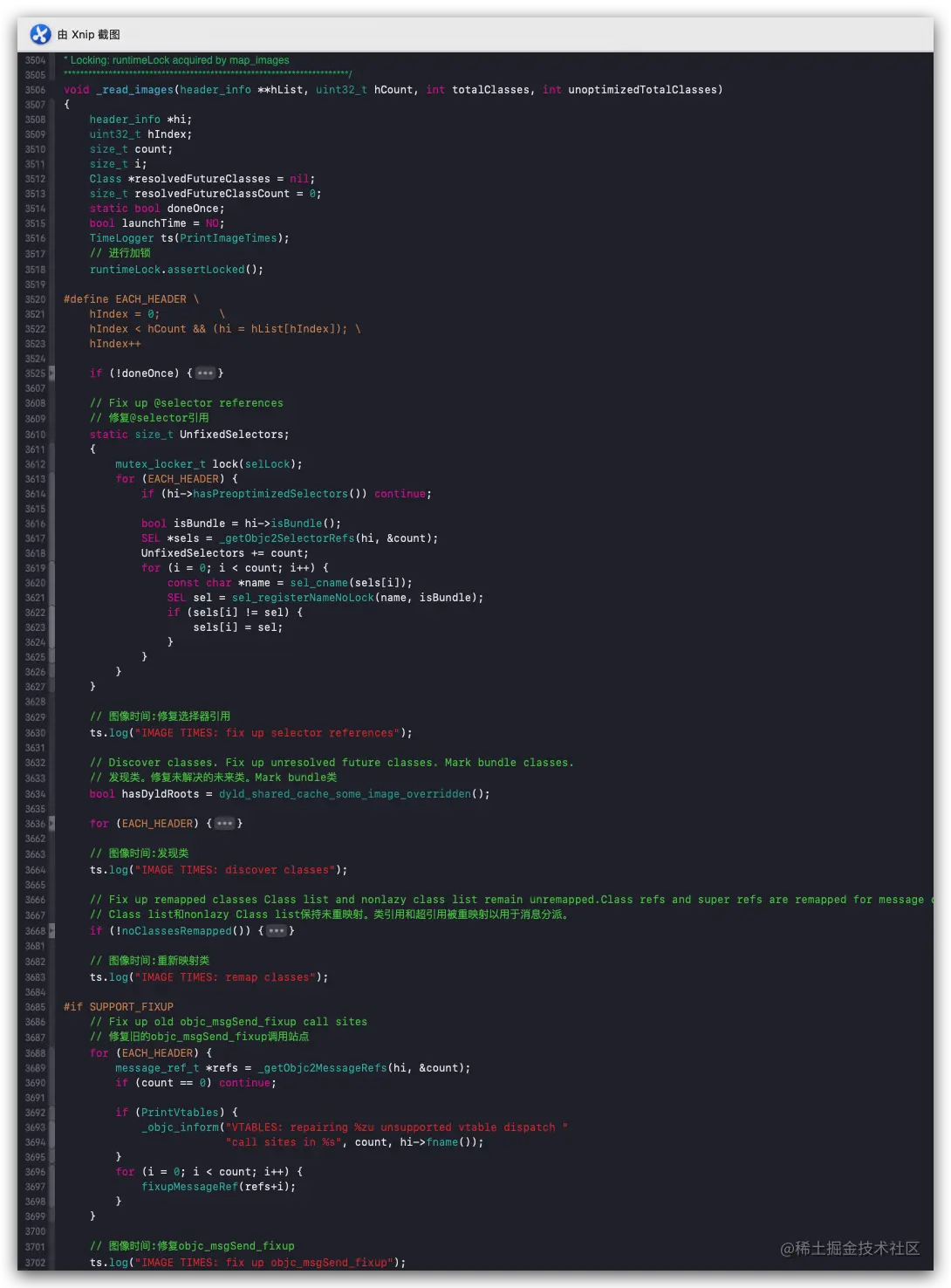The width and height of the screenshot is (951, 1288).
Task: Click comment '// Fix up @selector references'
Action: coord(187,403)
